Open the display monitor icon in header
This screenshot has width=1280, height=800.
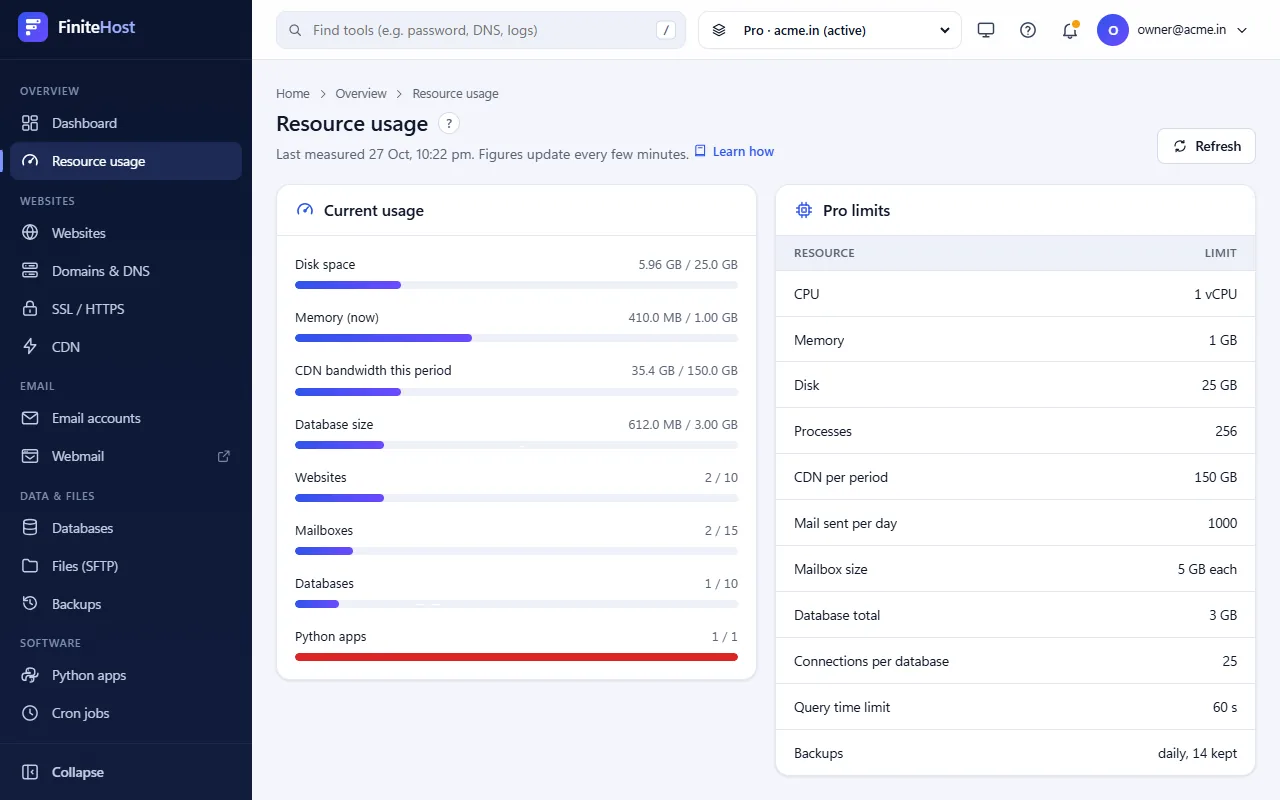(x=986, y=30)
